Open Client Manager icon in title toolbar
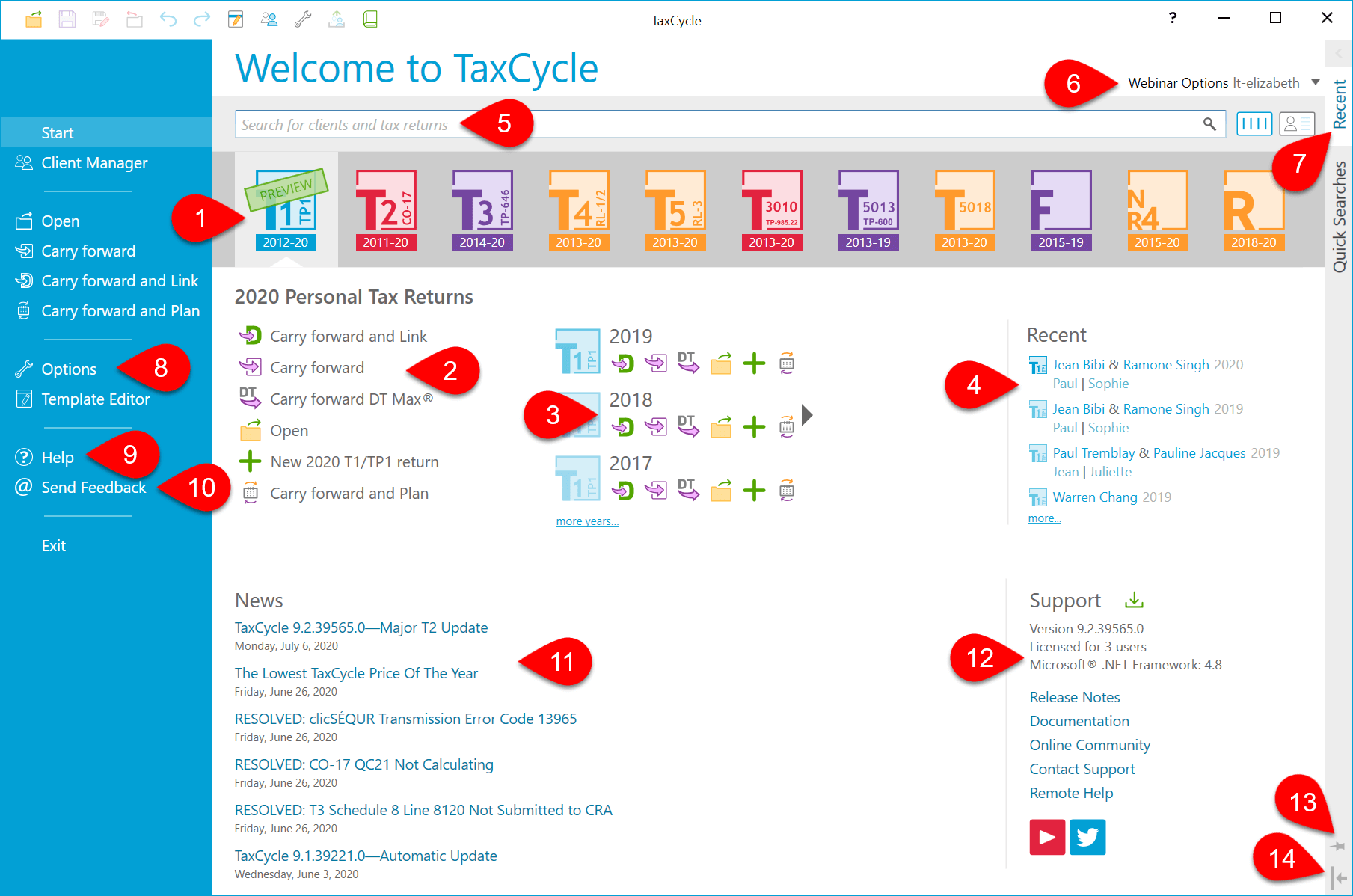Image resolution: width=1353 pixels, height=896 pixels. 269,19
